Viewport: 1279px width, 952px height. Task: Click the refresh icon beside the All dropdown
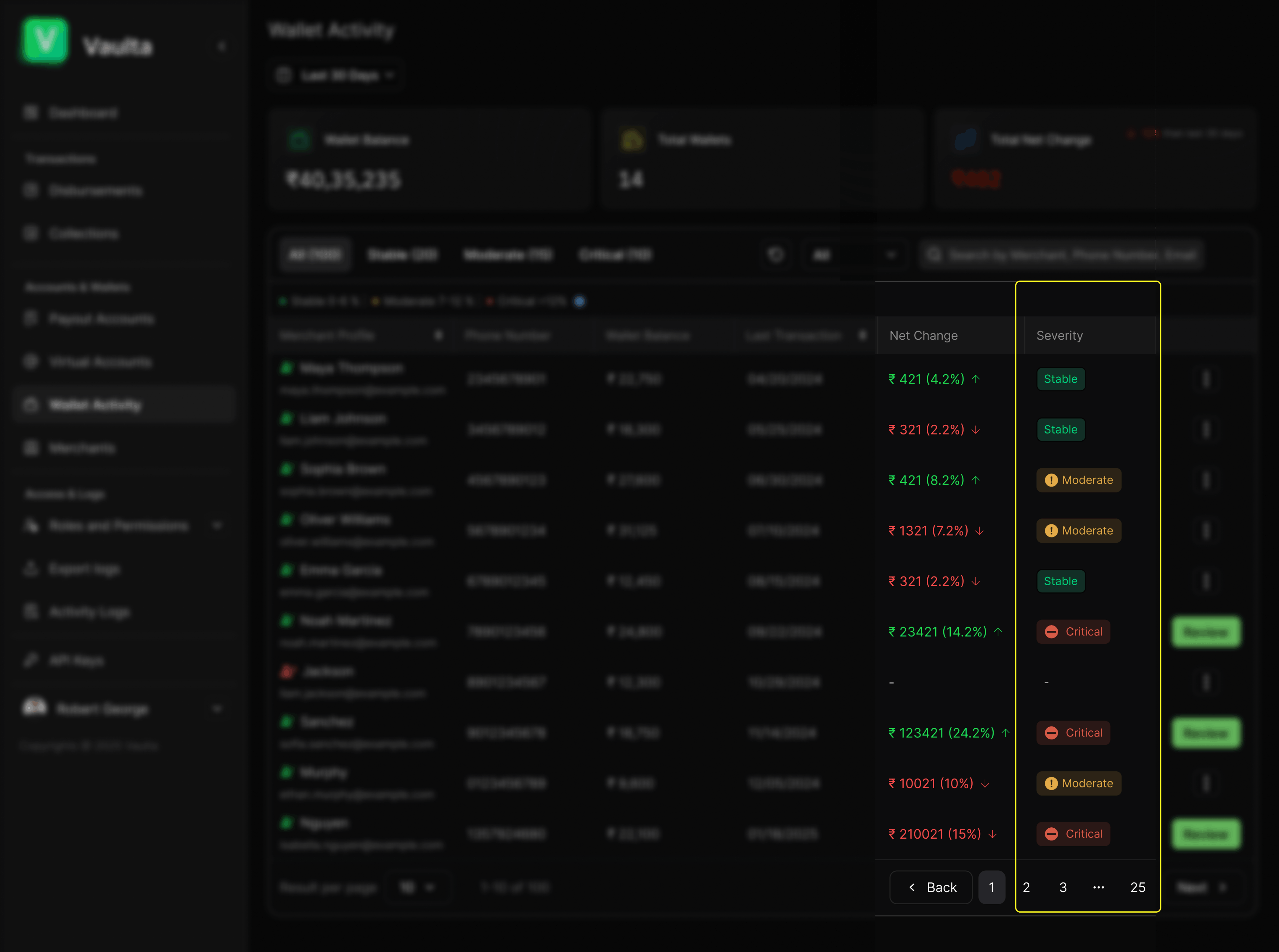point(776,255)
